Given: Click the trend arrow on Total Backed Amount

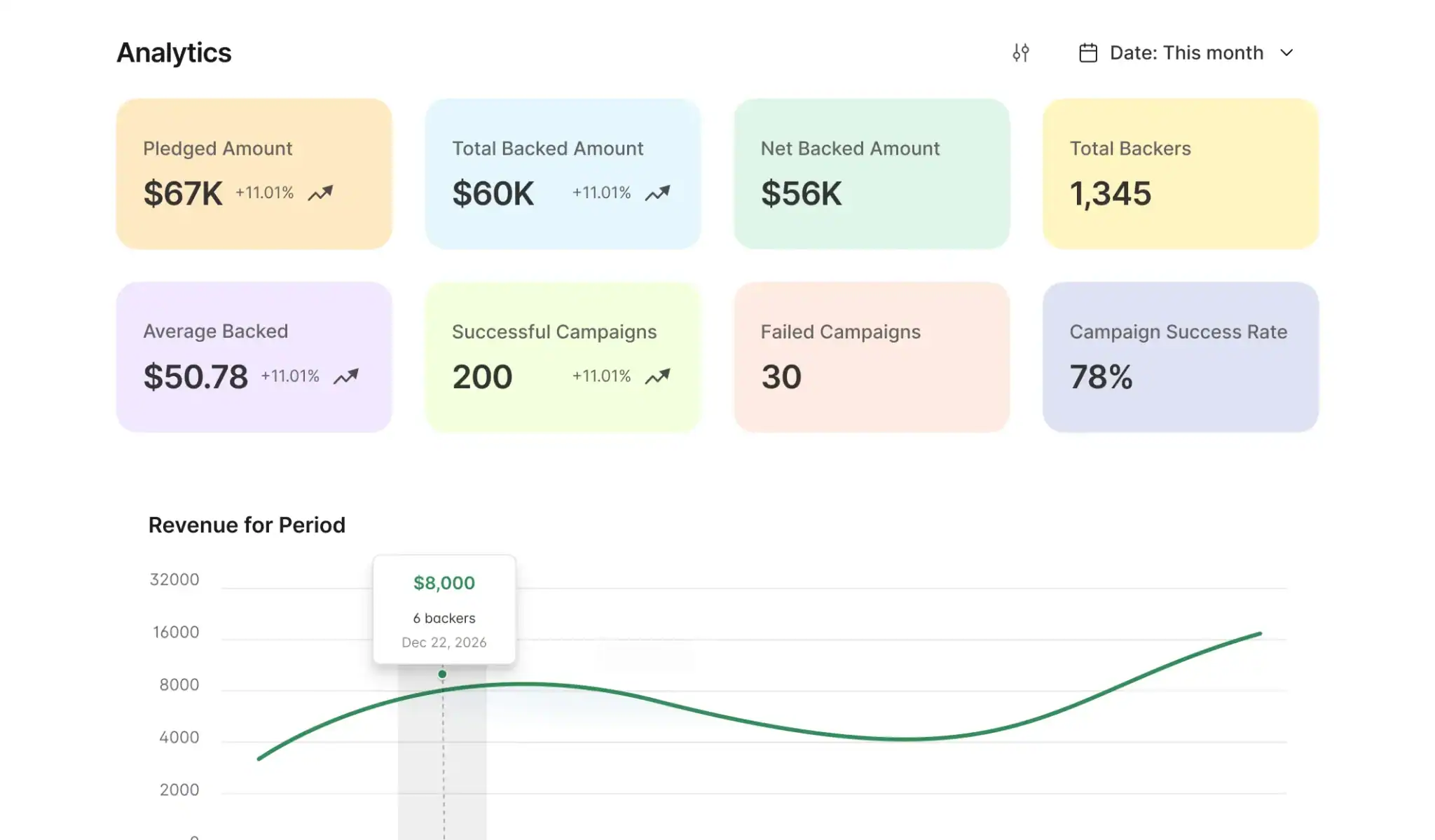Looking at the screenshot, I should (657, 193).
